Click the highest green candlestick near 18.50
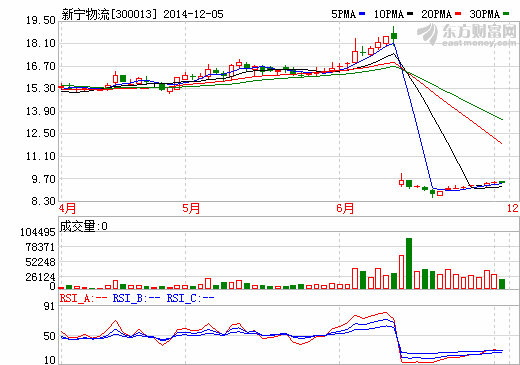 click(x=394, y=36)
